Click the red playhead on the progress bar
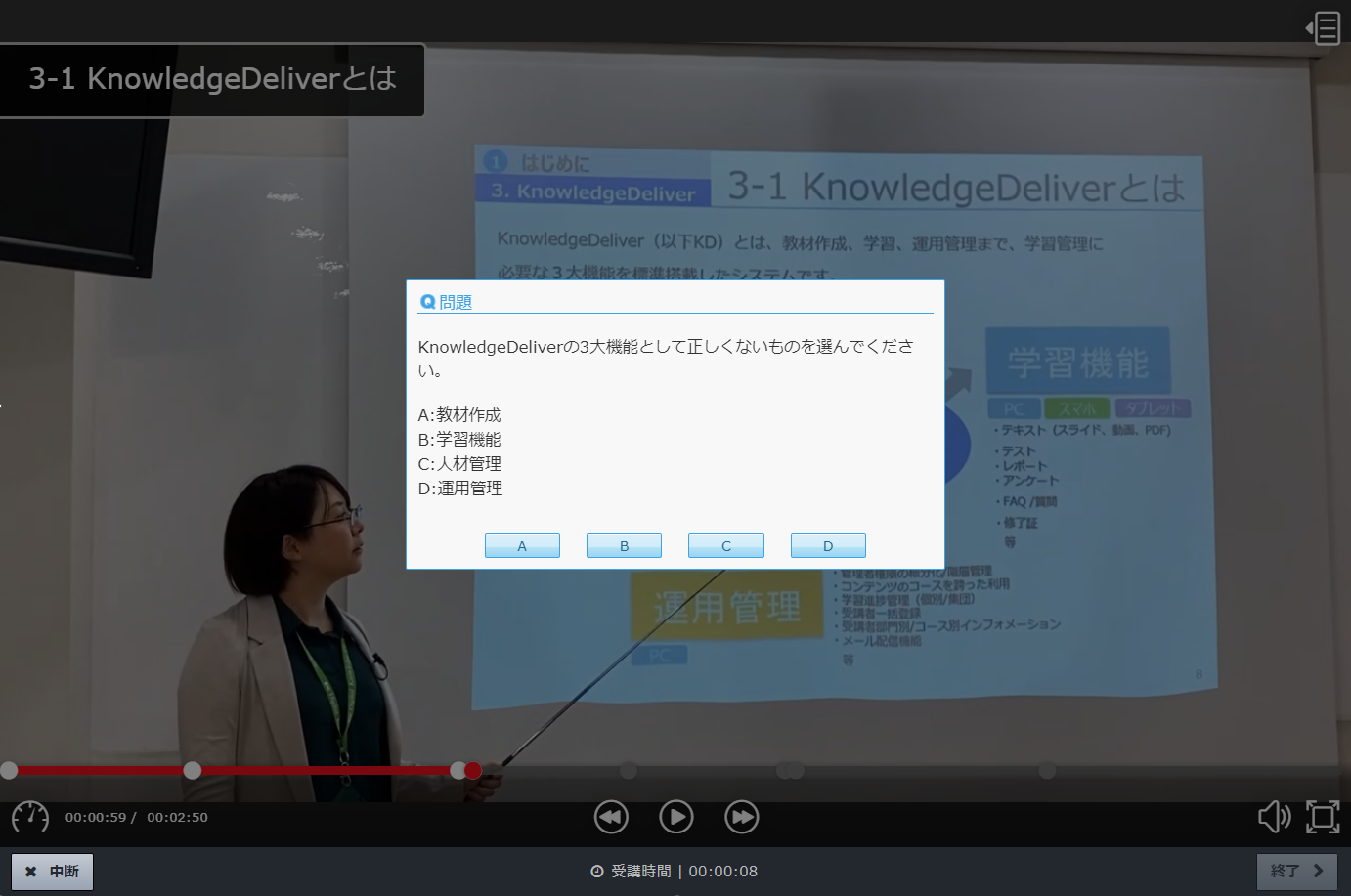Image resolution: width=1351 pixels, height=896 pixels. (x=473, y=771)
